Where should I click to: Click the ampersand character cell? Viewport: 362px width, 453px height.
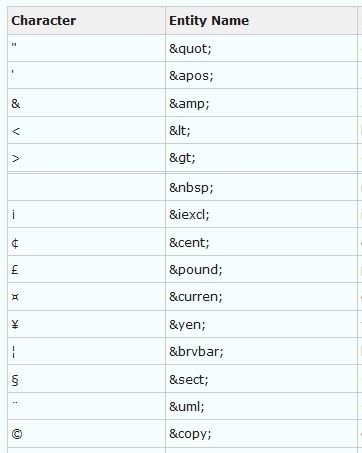pyautogui.click(x=86, y=103)
